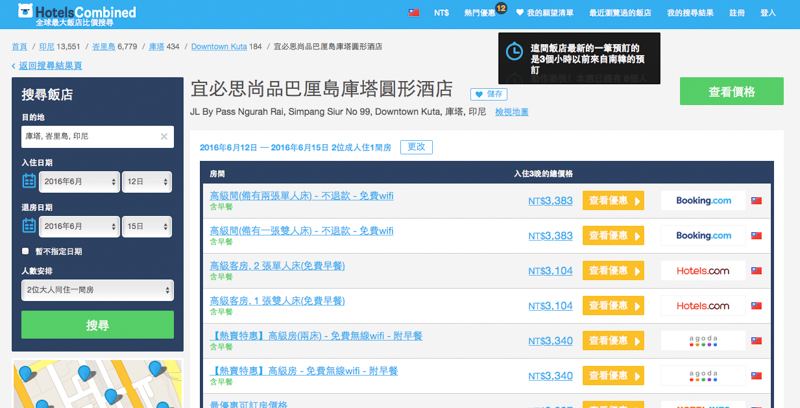This screenshot has width=800, height=408.
Task: Click green 搜尋 button
Action: coord(97,325)
